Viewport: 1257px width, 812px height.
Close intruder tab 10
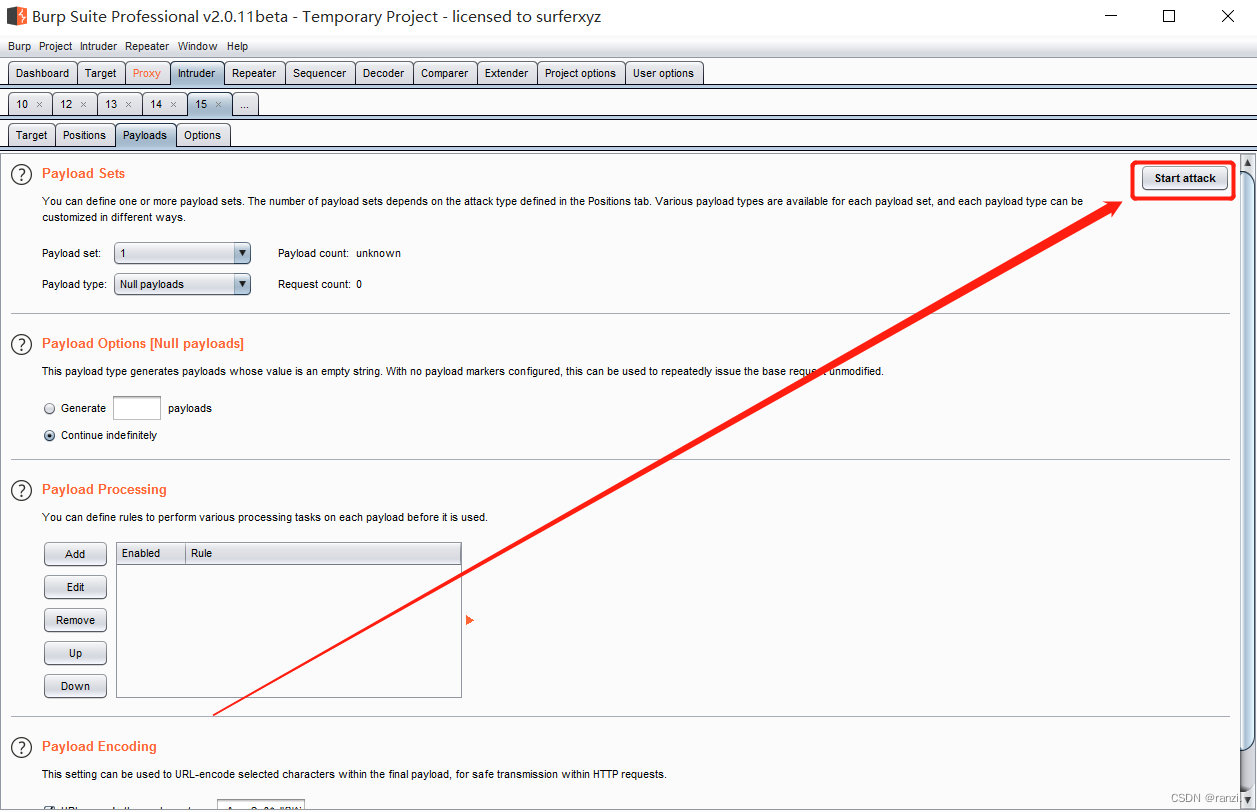coord(39,104)
